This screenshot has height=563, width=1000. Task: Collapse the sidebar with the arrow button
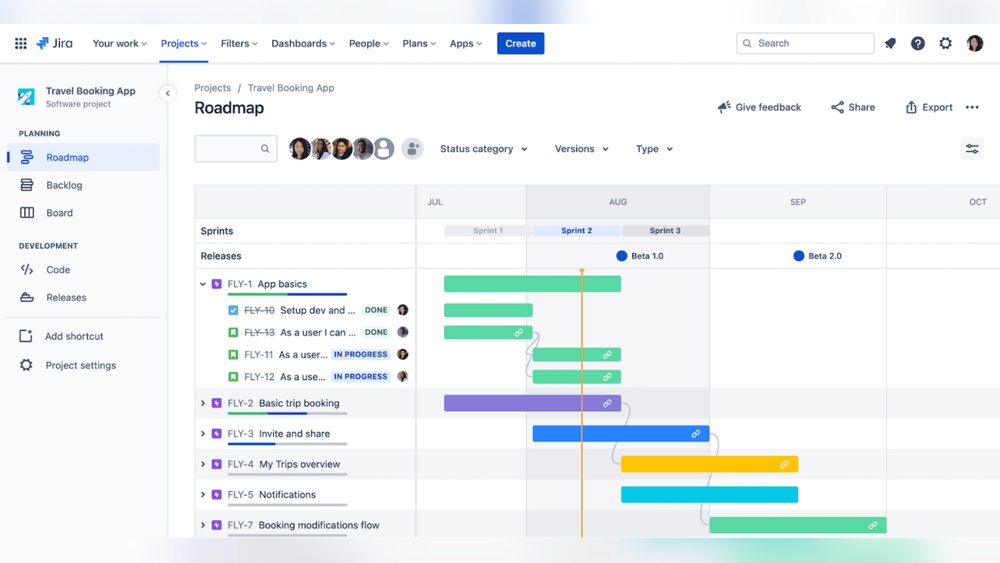tap(168, 93)
